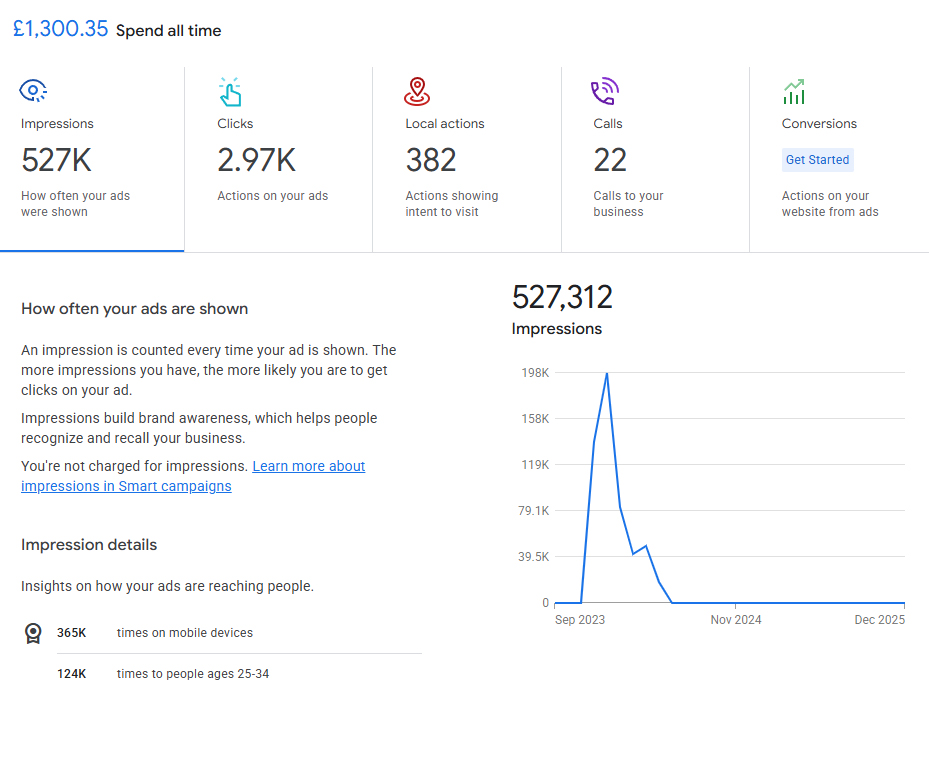Select the Impressions metric tab
929x758 pixels.
92,160
